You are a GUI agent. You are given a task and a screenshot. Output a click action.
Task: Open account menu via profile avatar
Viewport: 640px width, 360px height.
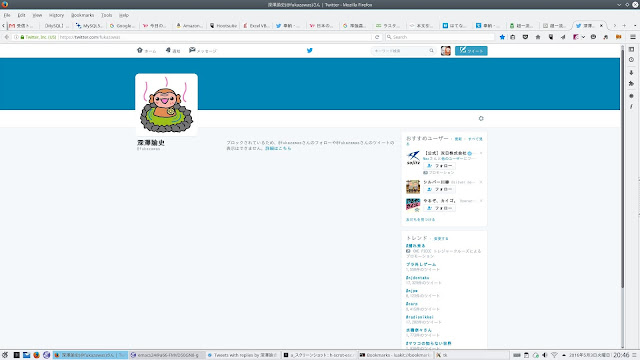coord(446,51)
